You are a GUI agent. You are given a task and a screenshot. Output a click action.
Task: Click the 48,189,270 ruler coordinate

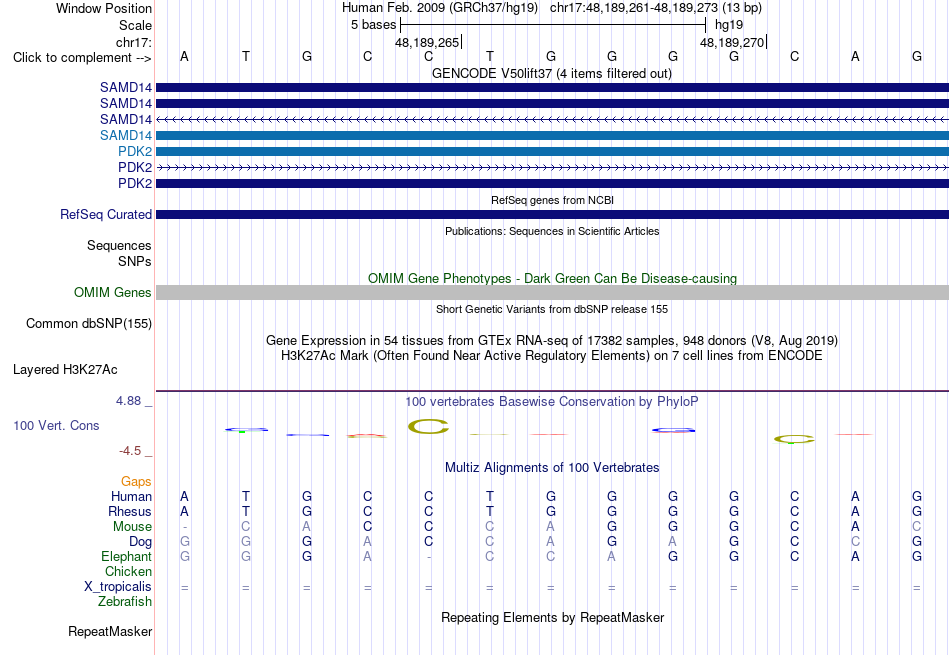pos(732,42)
